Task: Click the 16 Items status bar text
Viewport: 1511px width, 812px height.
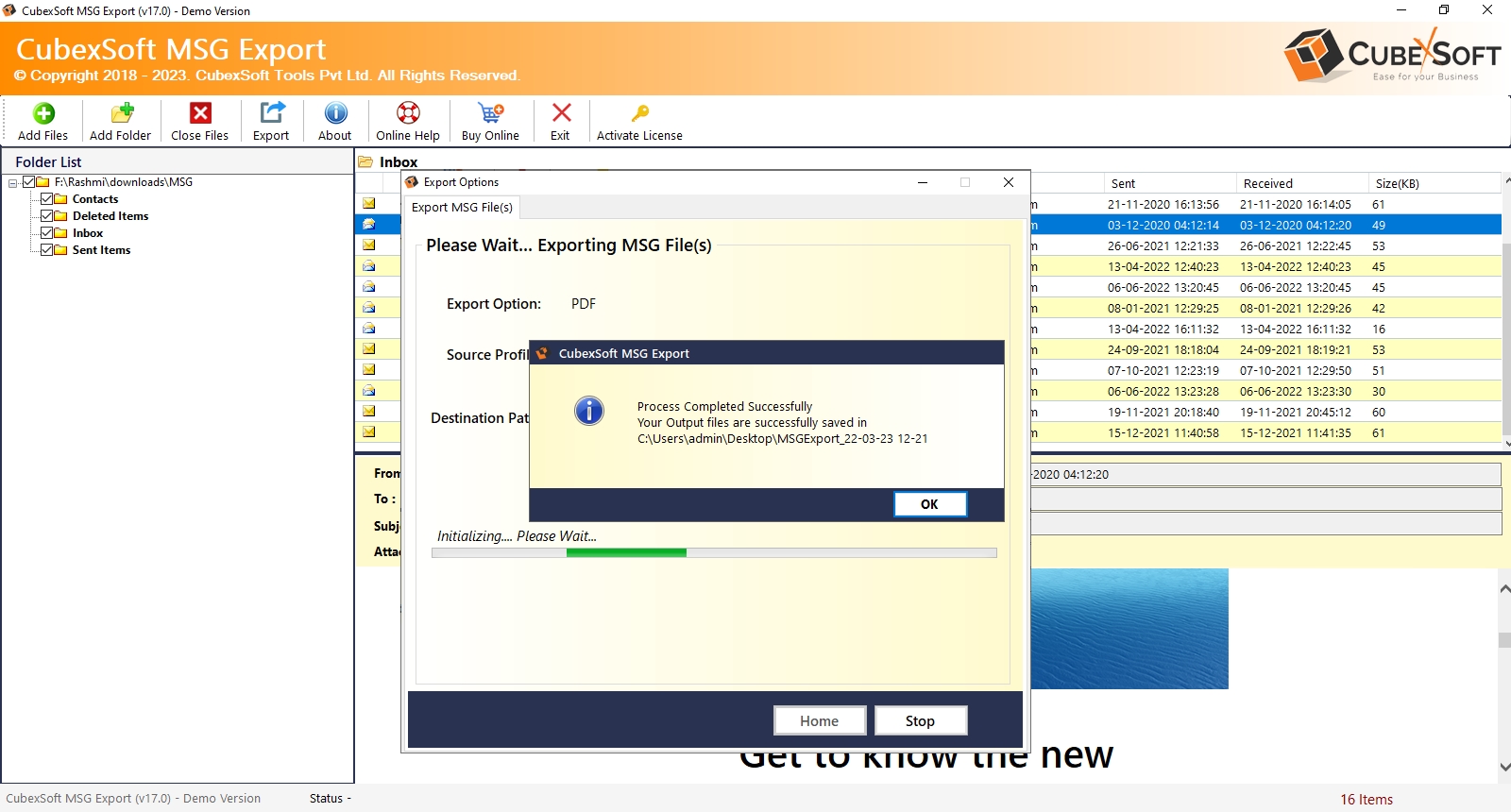Action: (1367, 800)
